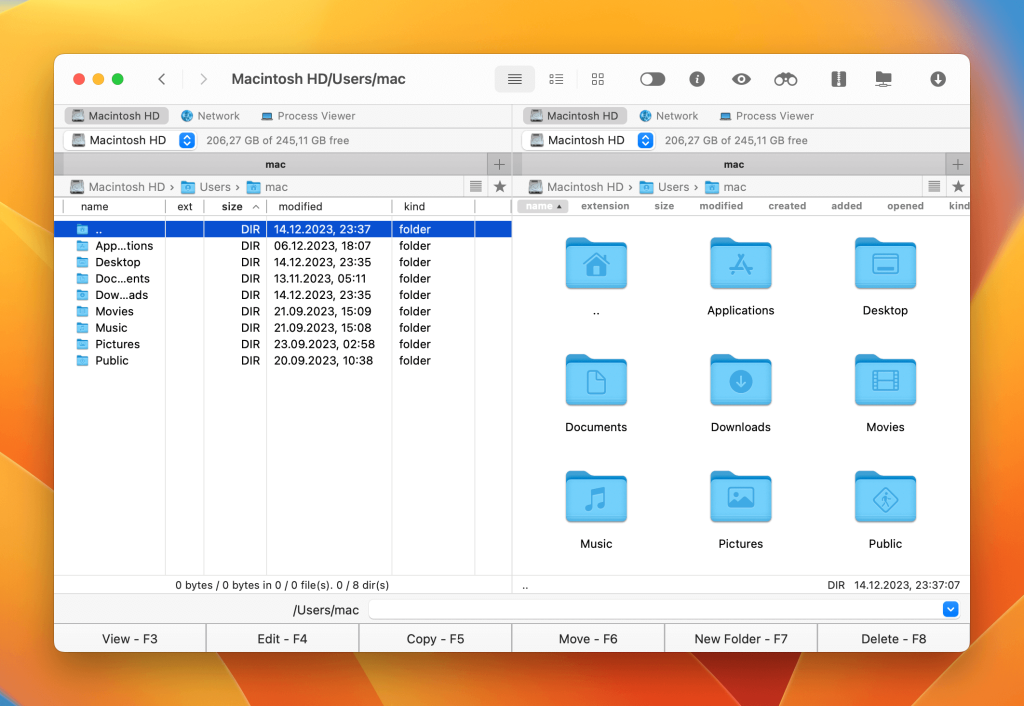Expand the command line history dropdown
Screen dimensions: 1024x706
950,609
